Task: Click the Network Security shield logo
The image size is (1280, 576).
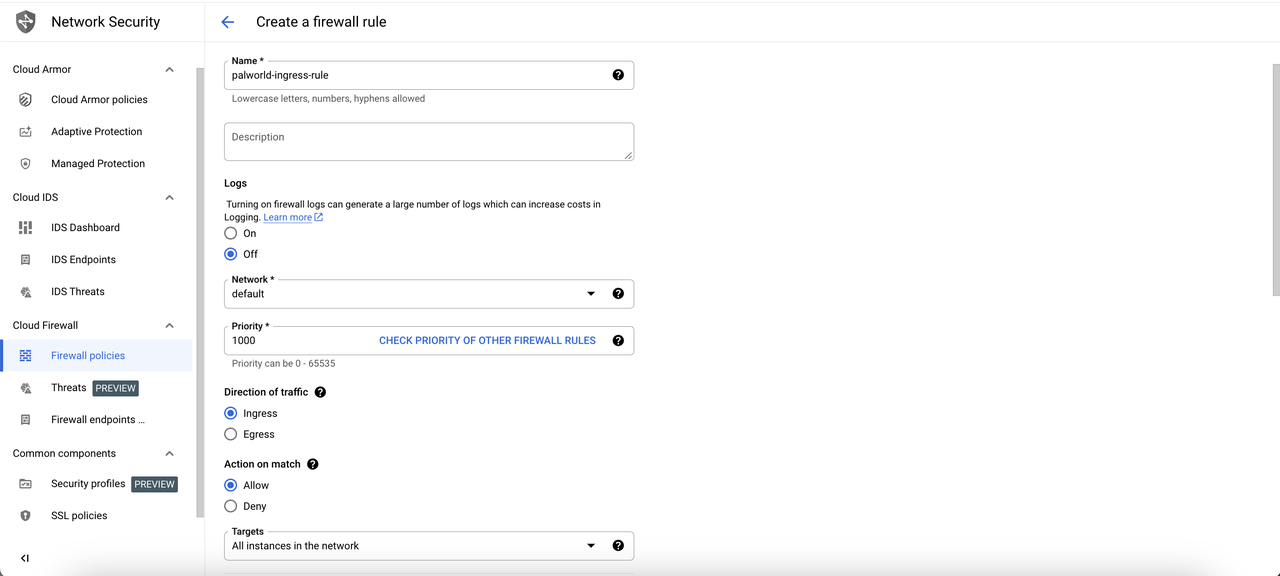Action: [x=26, y=22]
